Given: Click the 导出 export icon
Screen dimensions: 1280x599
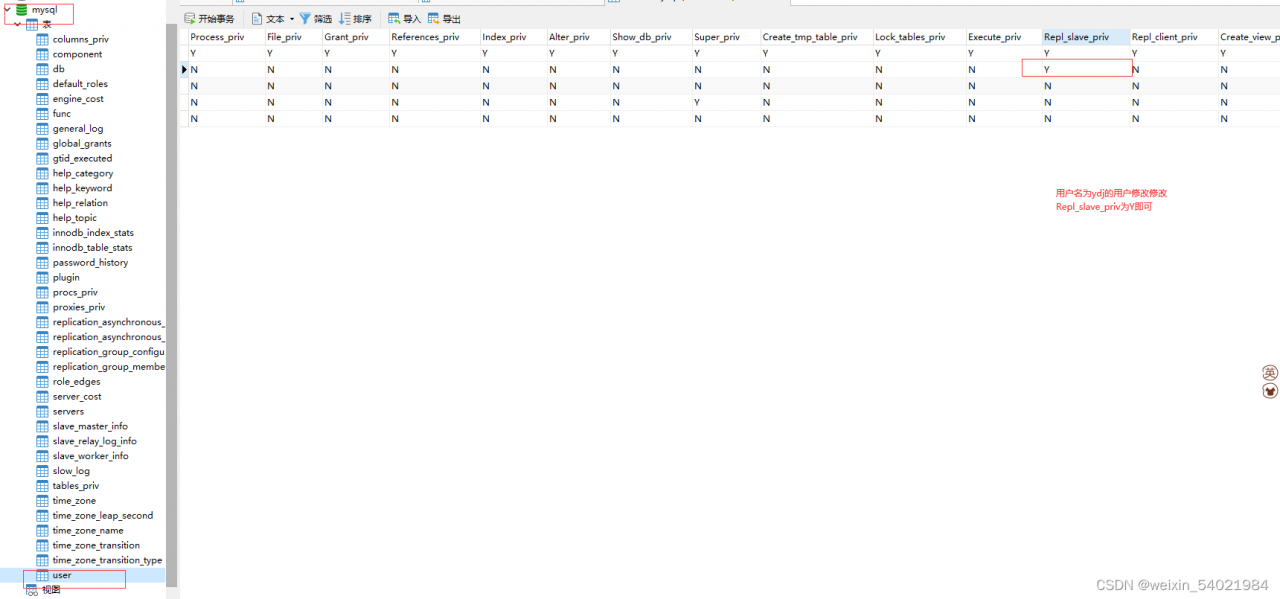Looking at the screenshot, I should [x=433, y=19].
